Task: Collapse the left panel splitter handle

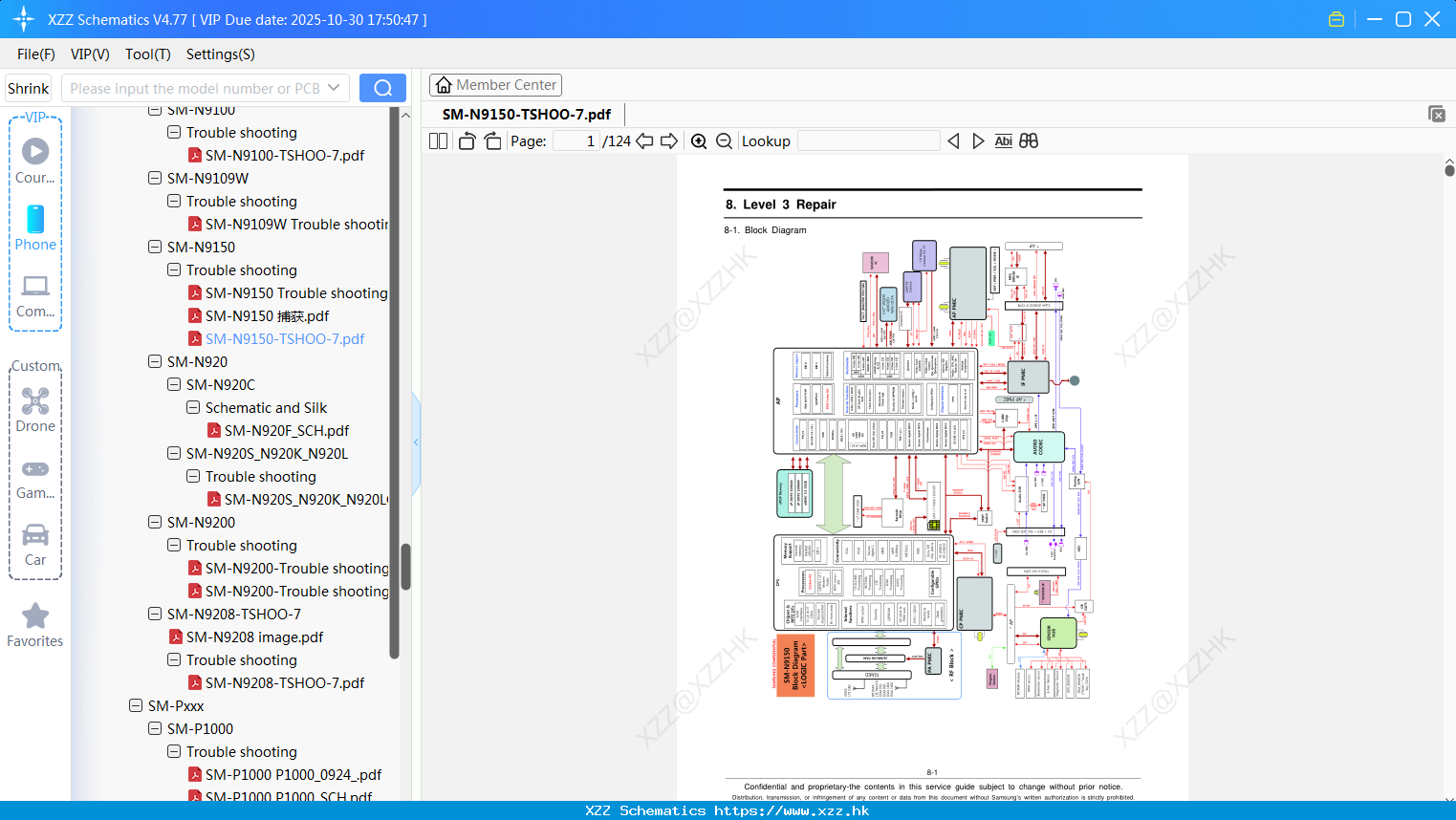Action: click(416, 442)
